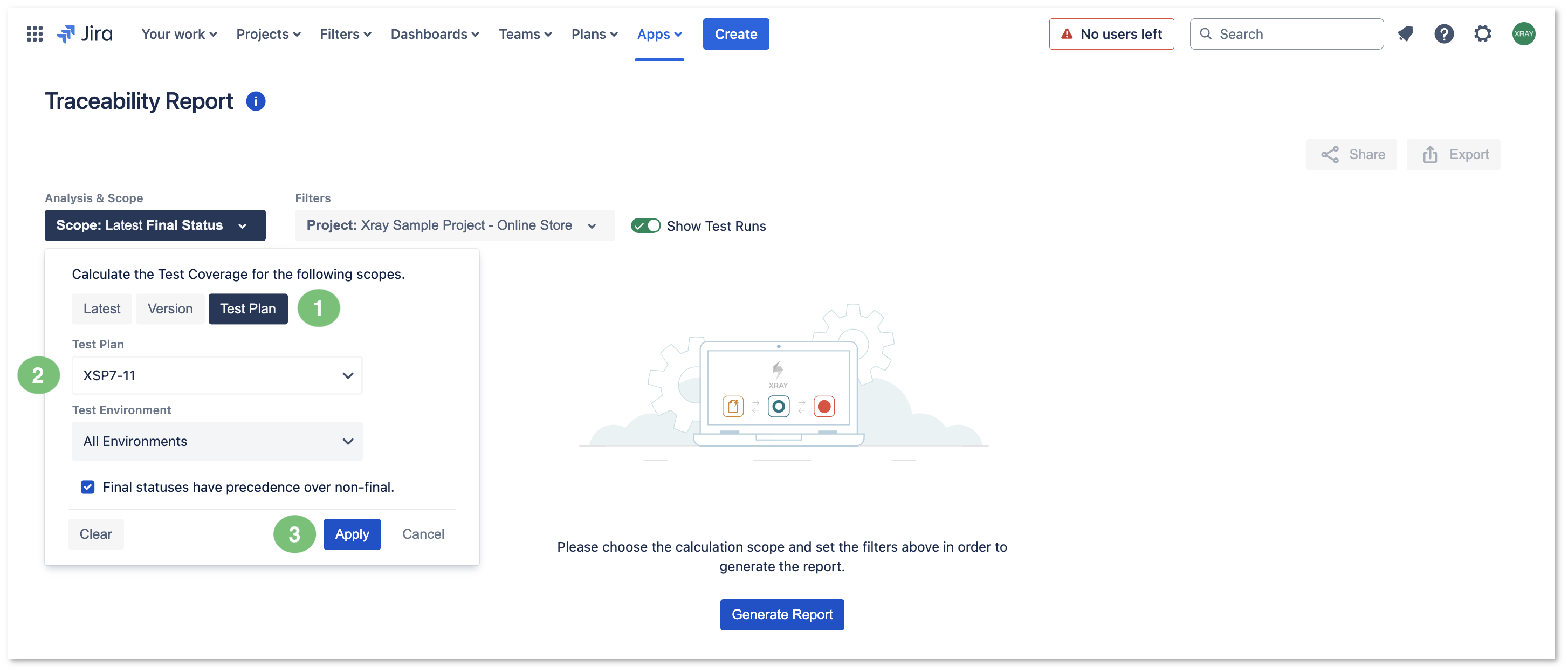Expand the Your work menu
This screenshot has width=1568, height=672.
pos(179,34)
